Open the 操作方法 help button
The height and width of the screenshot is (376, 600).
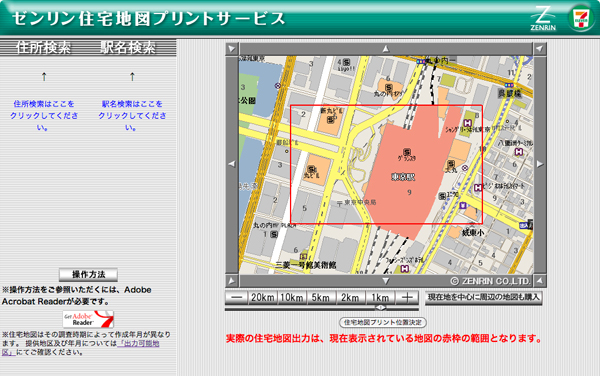coord(88,275)
